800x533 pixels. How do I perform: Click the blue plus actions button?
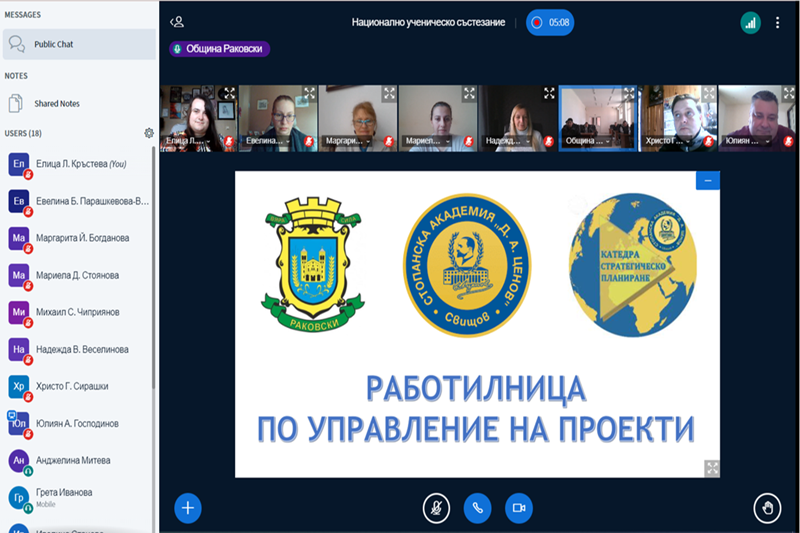(188, 508)
